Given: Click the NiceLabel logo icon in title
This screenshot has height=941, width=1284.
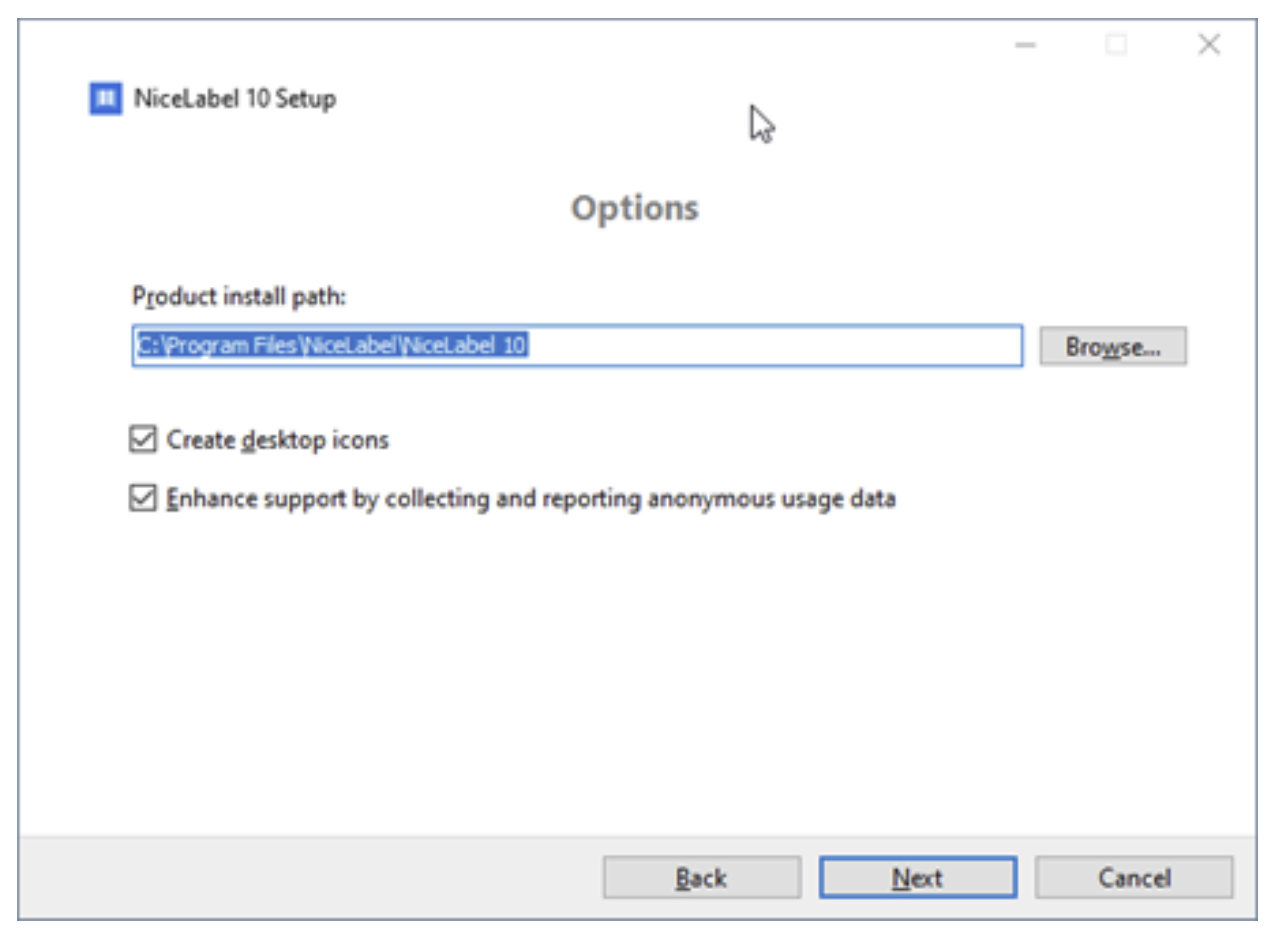Looking at the screenshot, I should click(105, 99).
